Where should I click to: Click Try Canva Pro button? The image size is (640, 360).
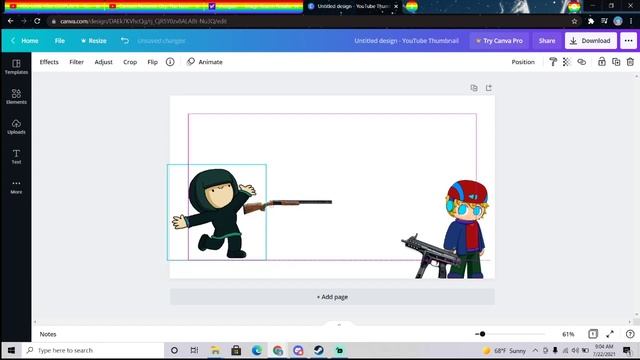tap(499, 40)
